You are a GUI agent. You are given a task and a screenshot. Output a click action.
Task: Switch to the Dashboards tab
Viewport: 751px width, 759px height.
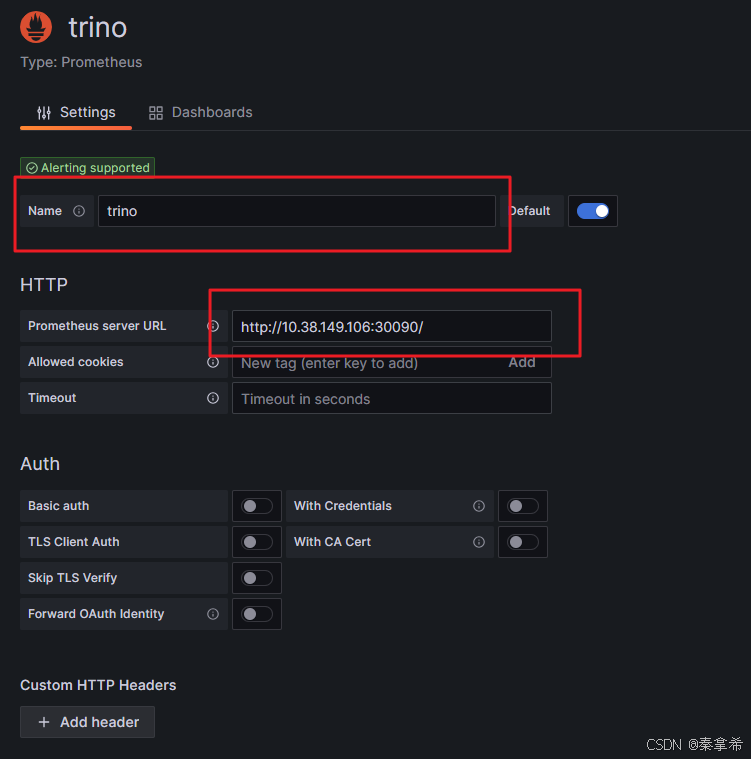click(x=200, y=113)
